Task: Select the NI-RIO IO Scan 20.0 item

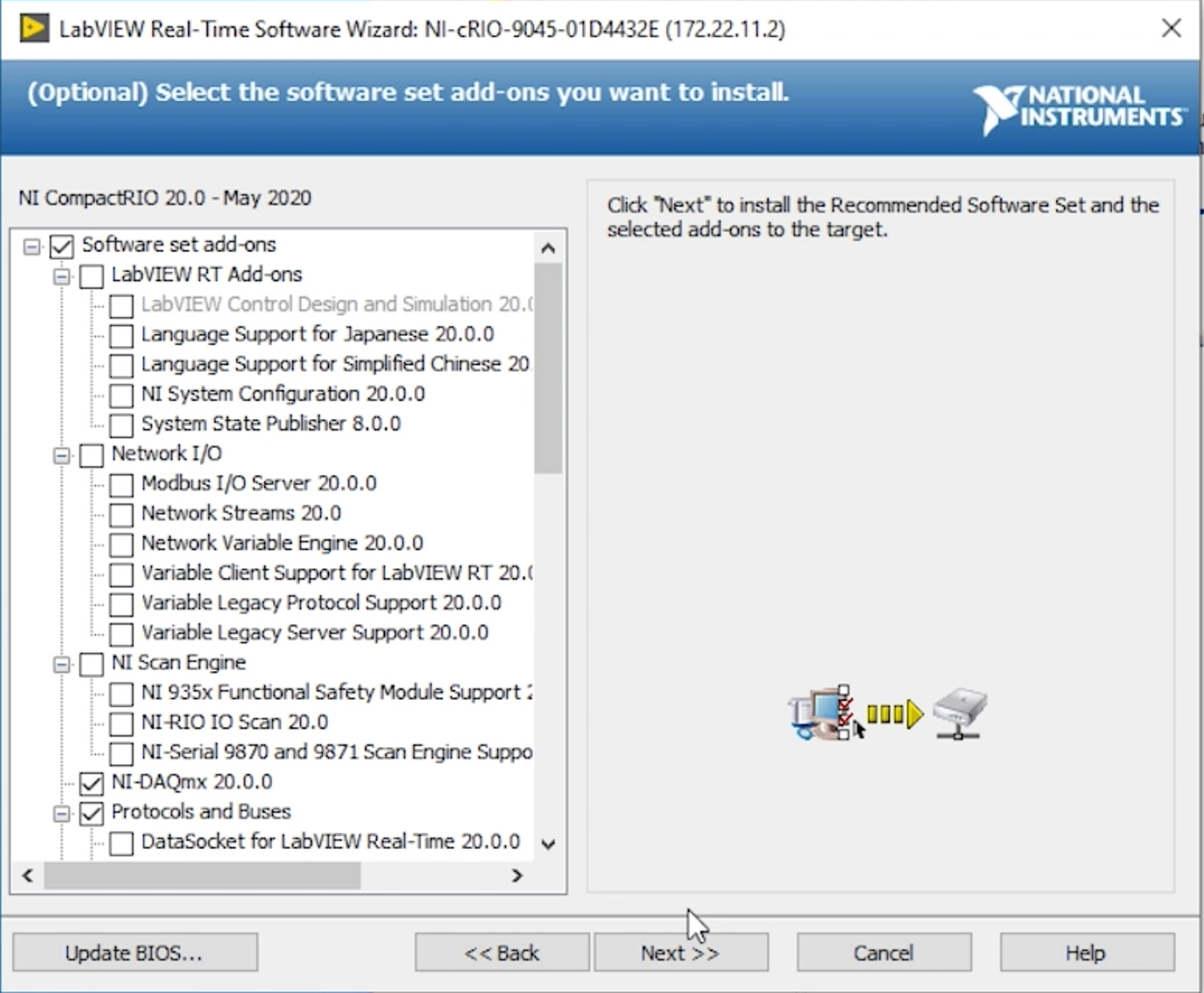Action: [234, 722]
